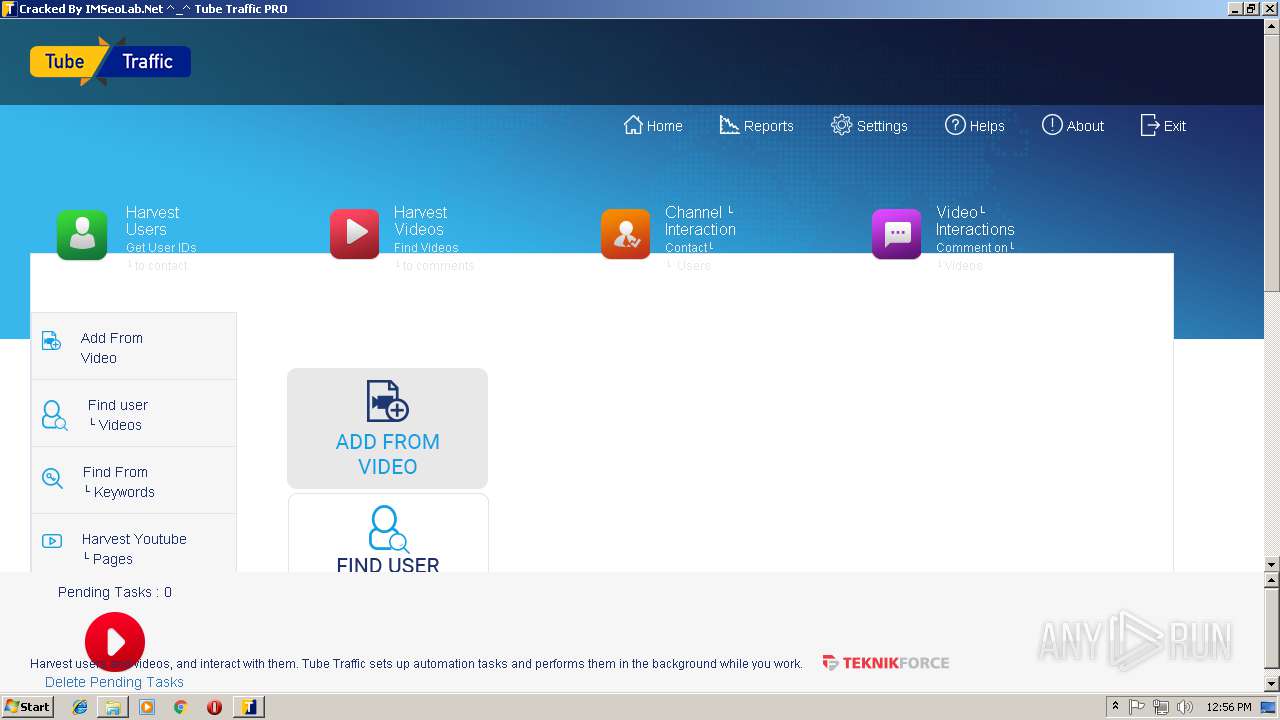Show hidden system tray icons
This screenshot has height=720, width=1280.
click(1115, 707)
